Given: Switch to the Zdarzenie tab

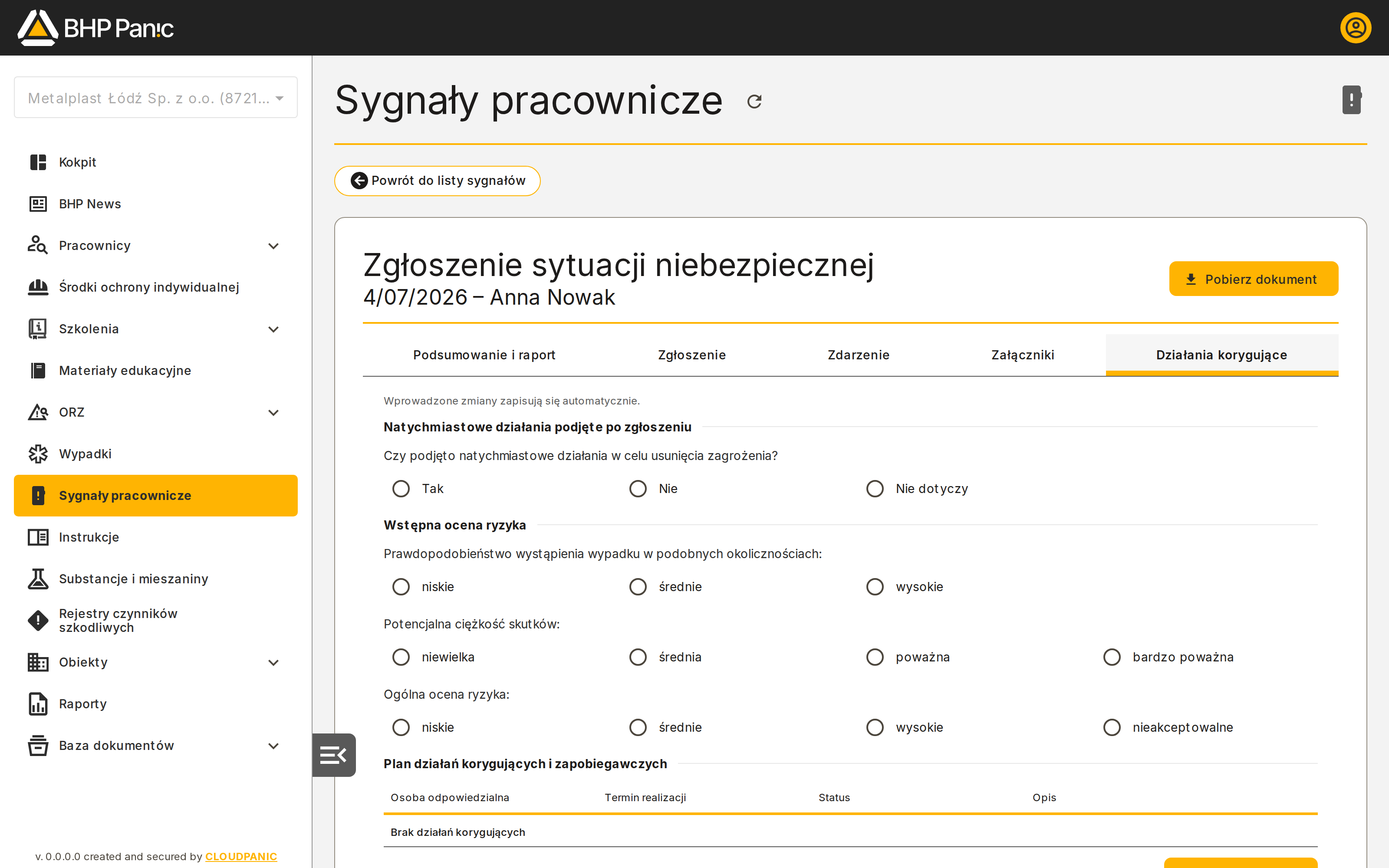Looking at the screenshot, I should (x=858, y=355).
